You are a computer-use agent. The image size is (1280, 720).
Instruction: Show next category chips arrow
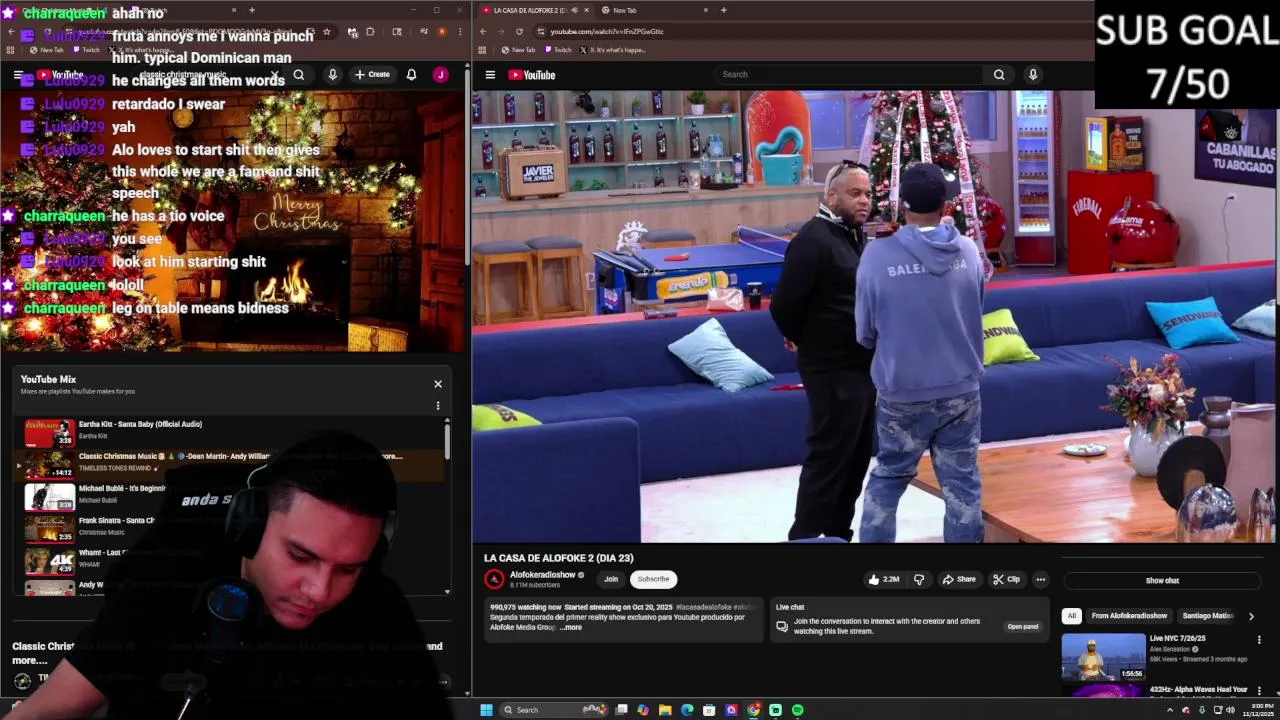click(x=1250, y=616)
